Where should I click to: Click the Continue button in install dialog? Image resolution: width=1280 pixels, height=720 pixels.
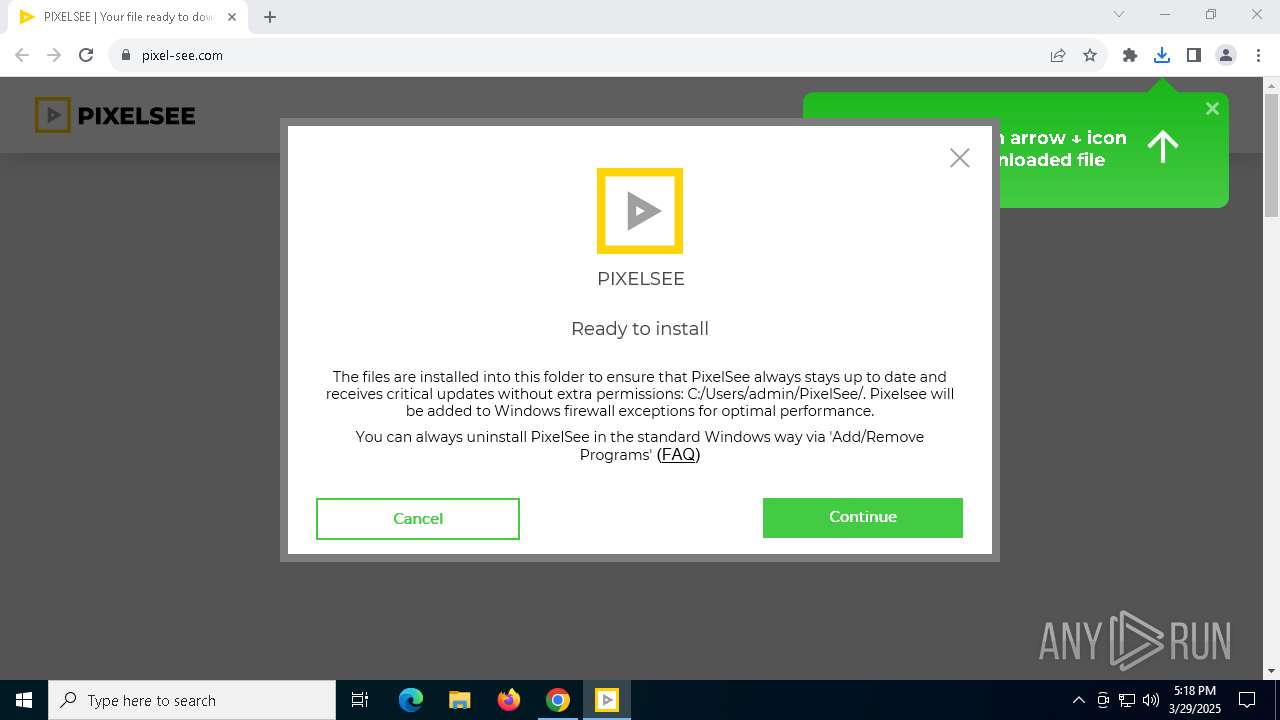click(862, 517)
